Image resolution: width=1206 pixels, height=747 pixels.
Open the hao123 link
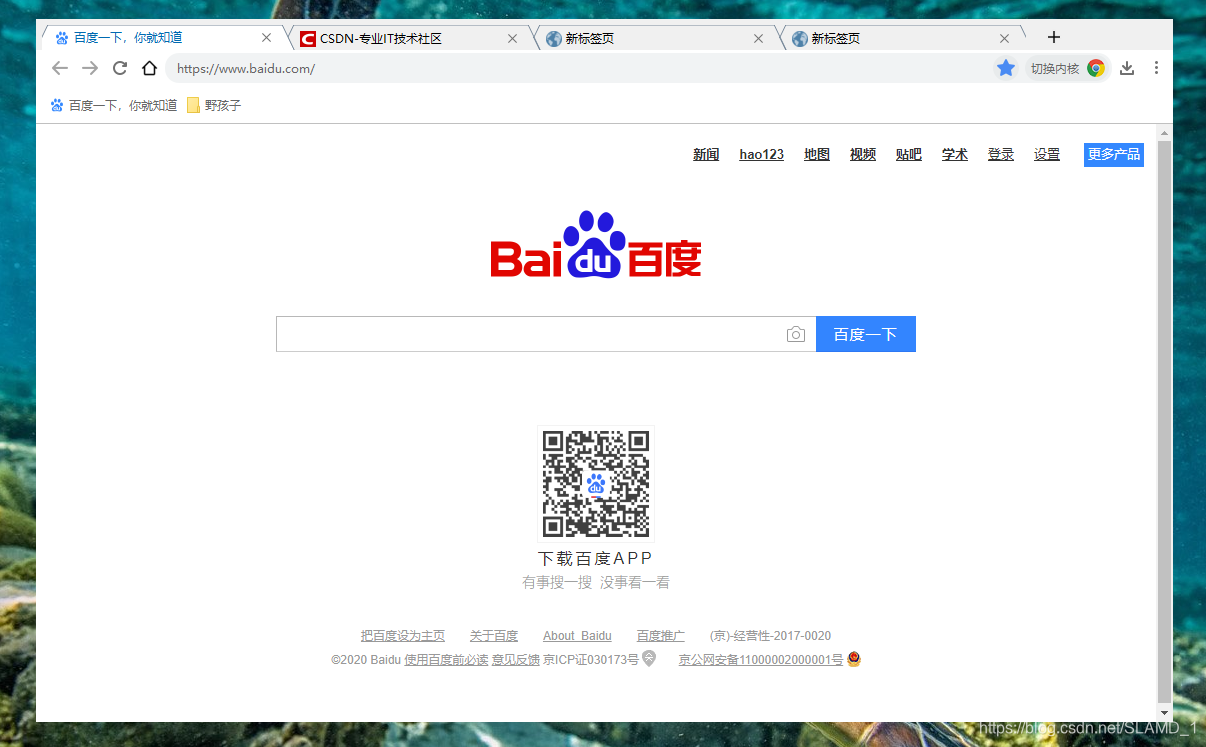point(762,154)
